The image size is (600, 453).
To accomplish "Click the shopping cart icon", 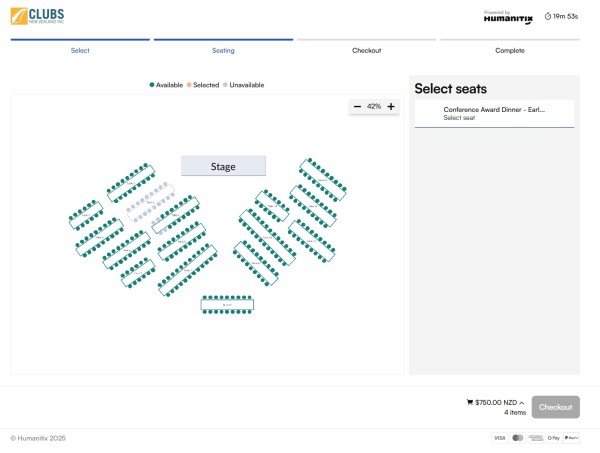I will 470,402.
